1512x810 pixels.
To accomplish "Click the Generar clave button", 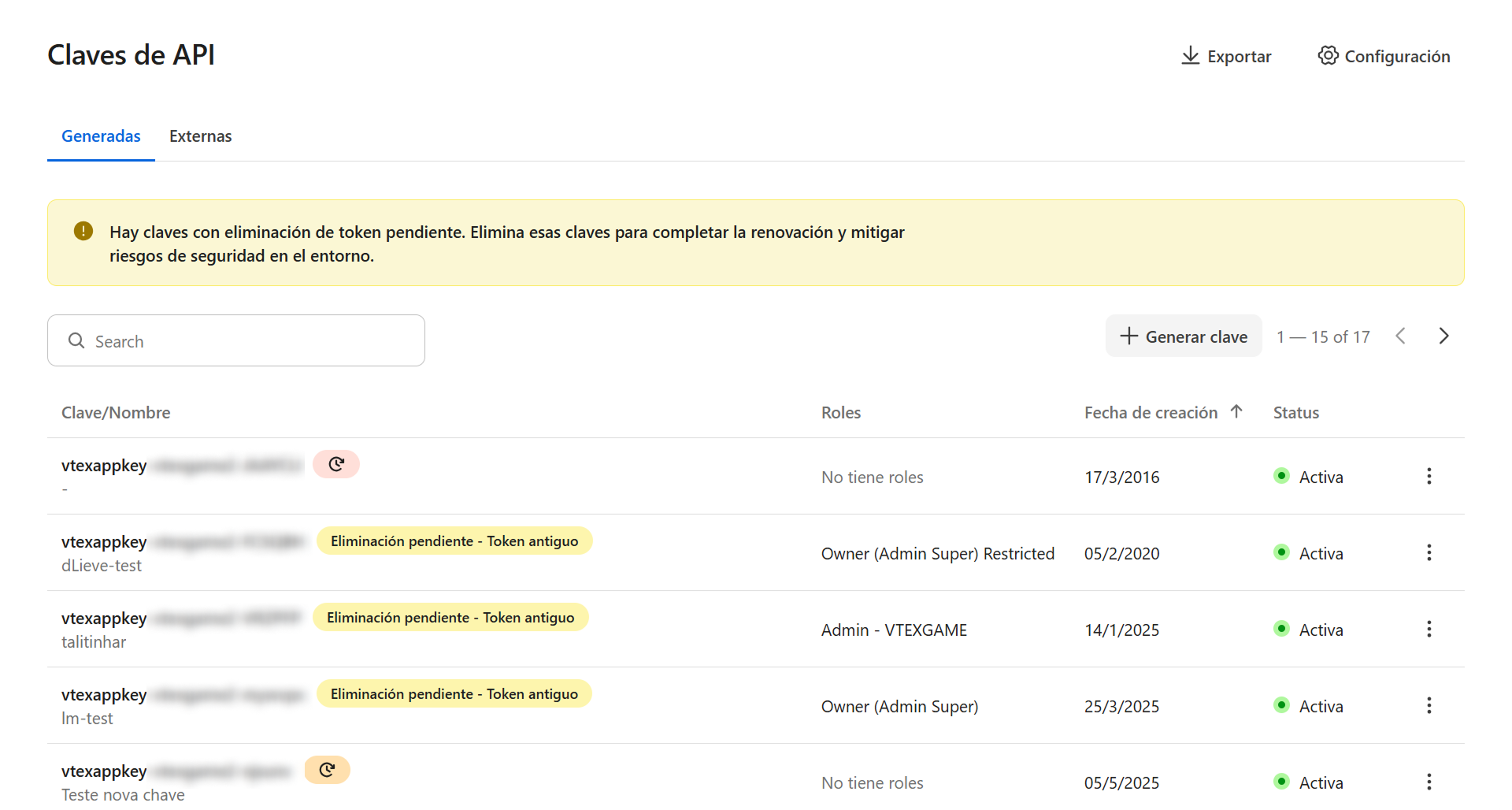I will tap(1183, 336).
